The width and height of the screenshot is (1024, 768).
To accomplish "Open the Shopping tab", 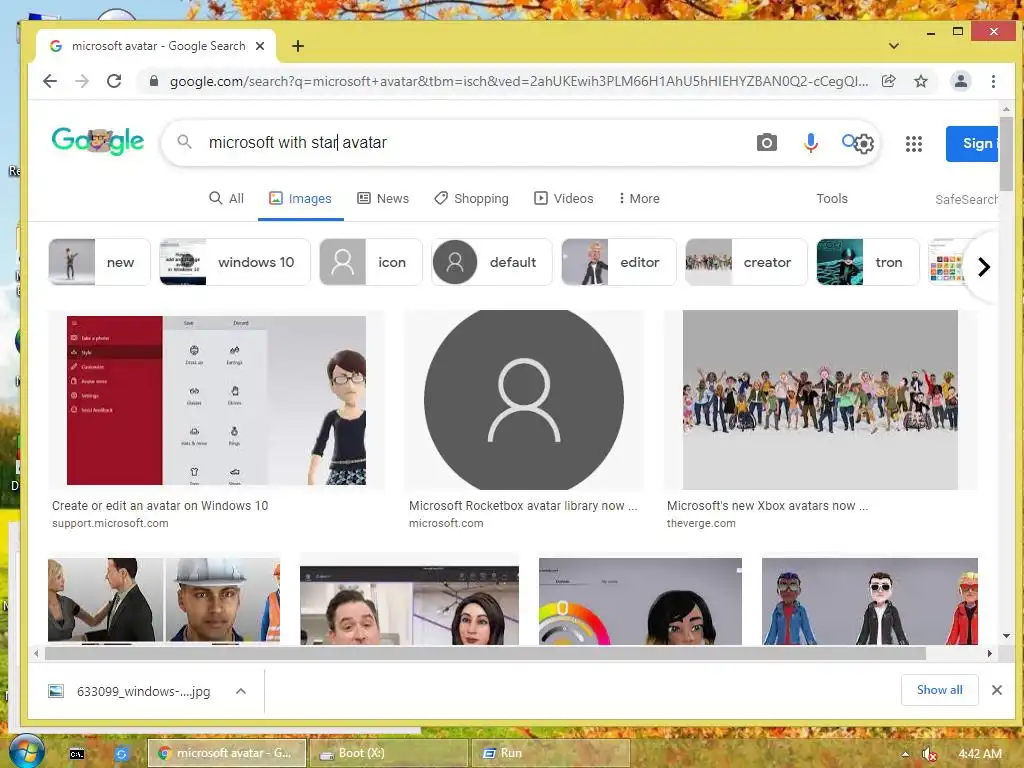I will pos(472,198).
